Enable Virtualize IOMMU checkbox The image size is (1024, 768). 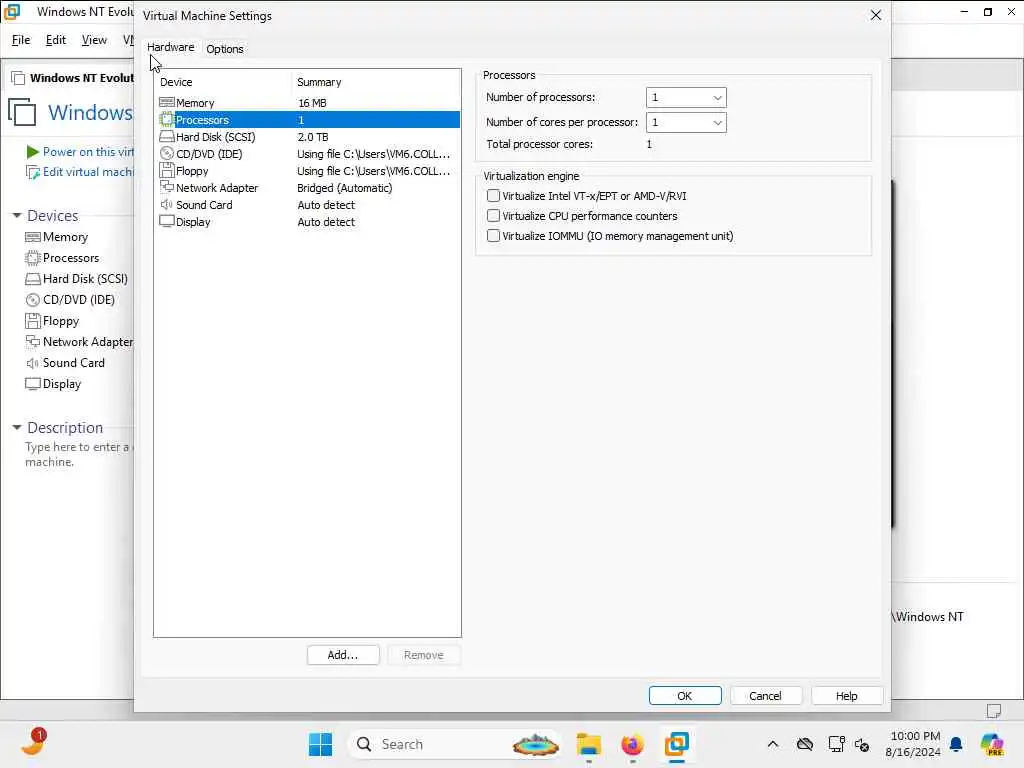click(494, 236)
